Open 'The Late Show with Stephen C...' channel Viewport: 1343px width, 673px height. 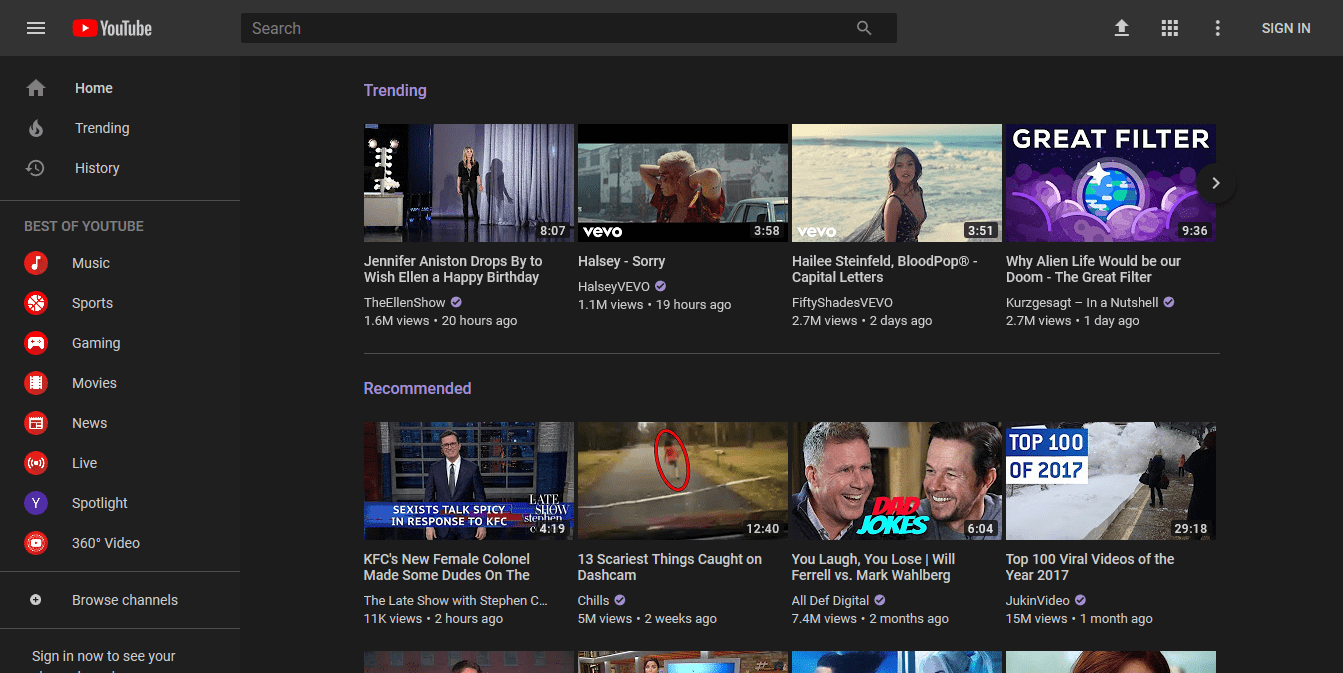pos(456,600)
